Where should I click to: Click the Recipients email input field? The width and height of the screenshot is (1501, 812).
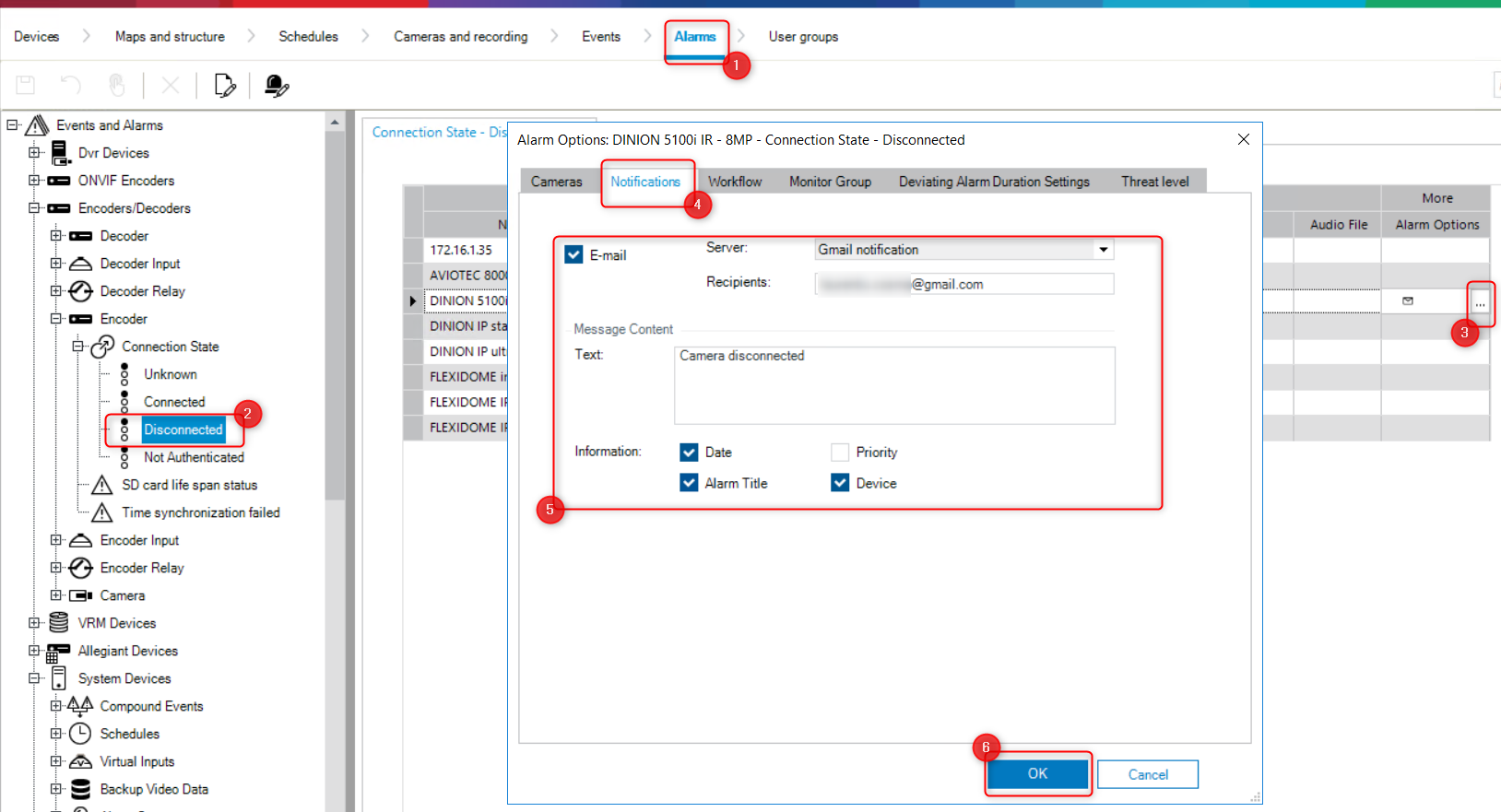[963, 284]
